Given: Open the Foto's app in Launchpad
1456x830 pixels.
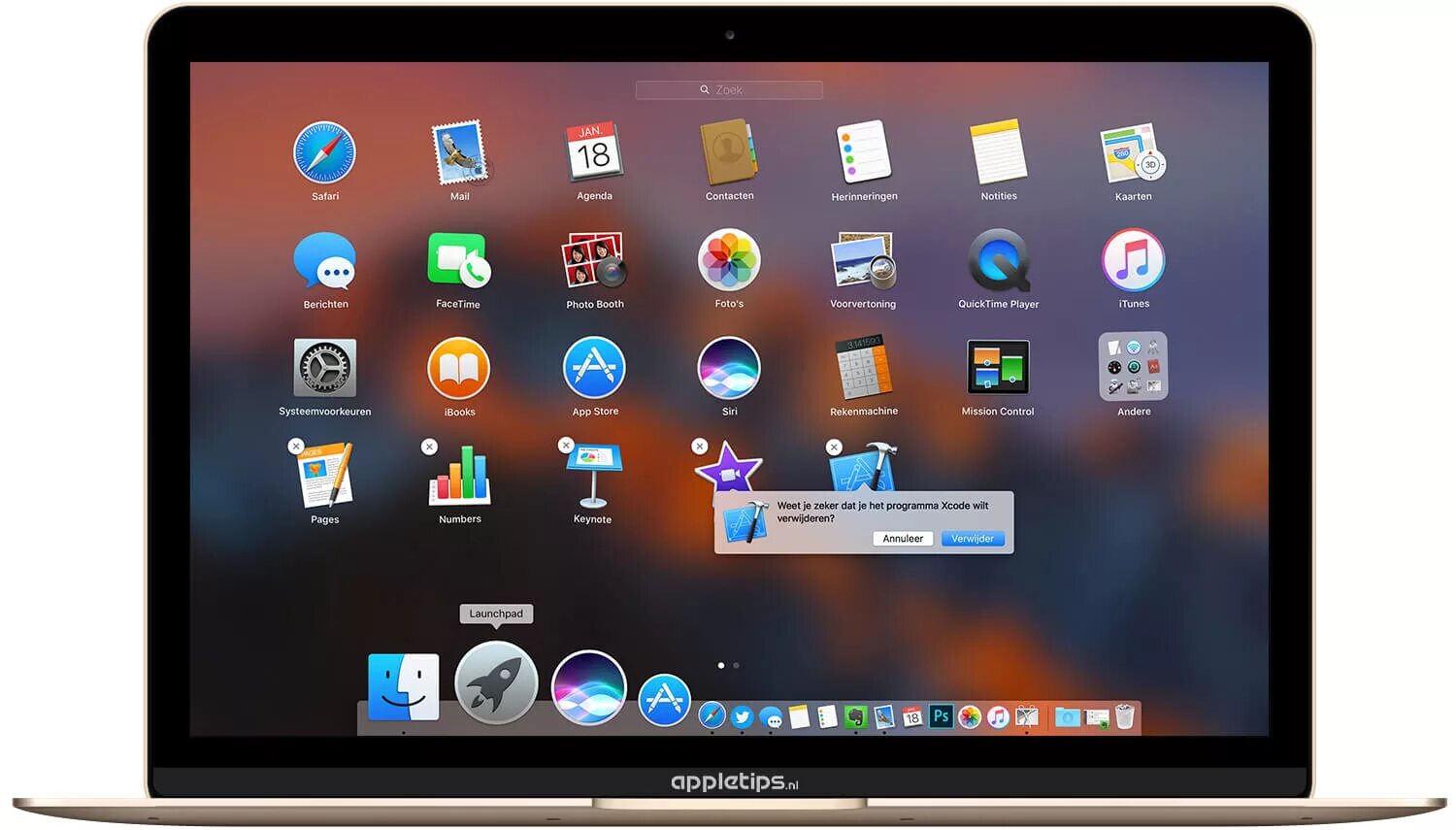Looking at the screenshot, I should (x=729, y=260).
